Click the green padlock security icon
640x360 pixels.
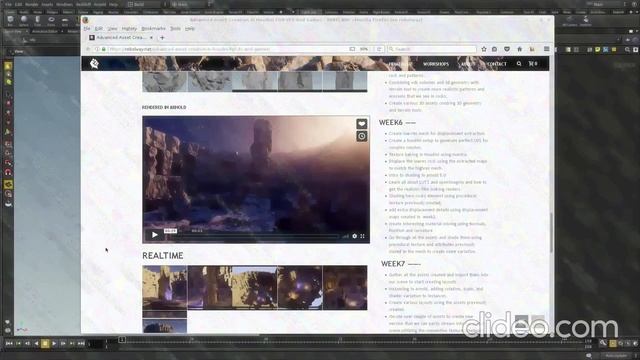tap(104, 49)
